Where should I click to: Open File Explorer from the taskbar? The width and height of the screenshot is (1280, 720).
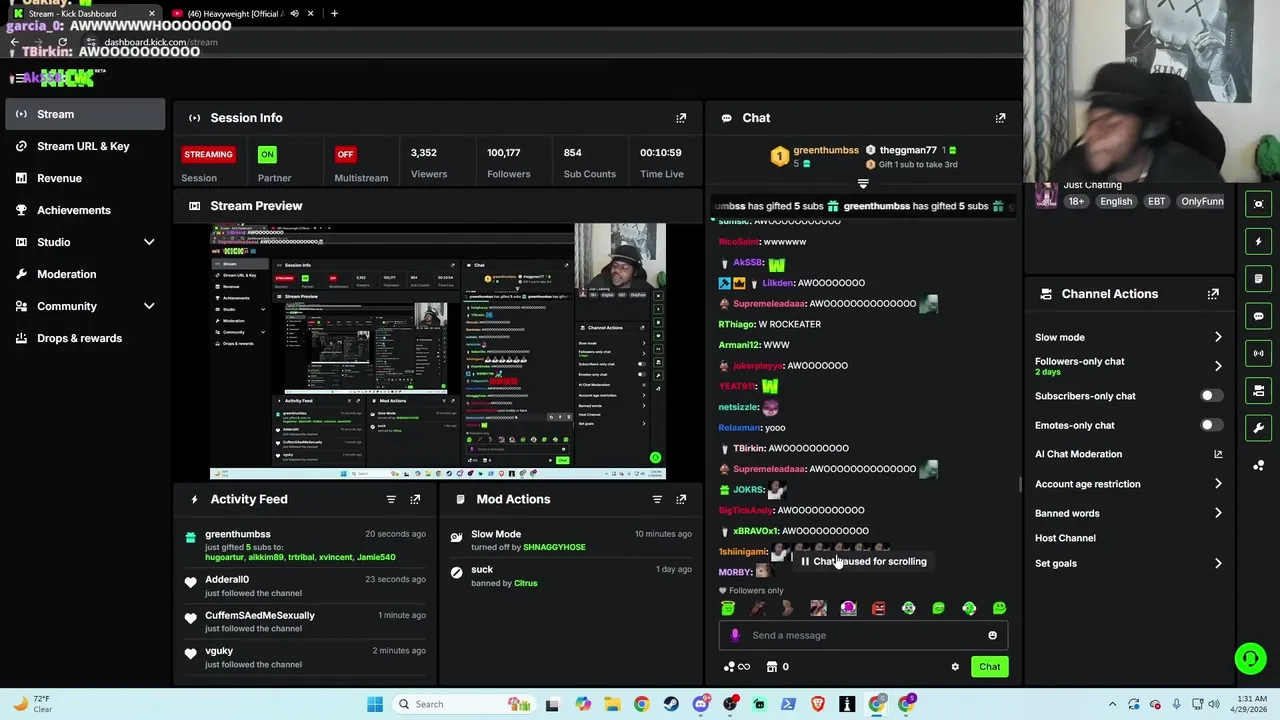pos(612,704)
